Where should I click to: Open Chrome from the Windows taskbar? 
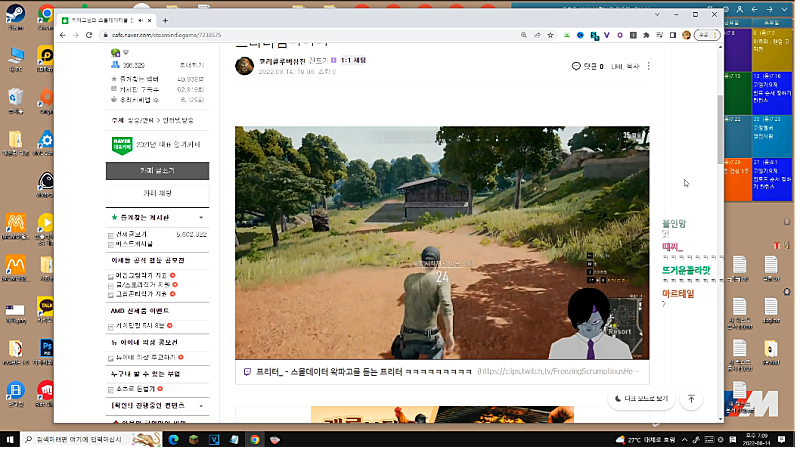255,439
